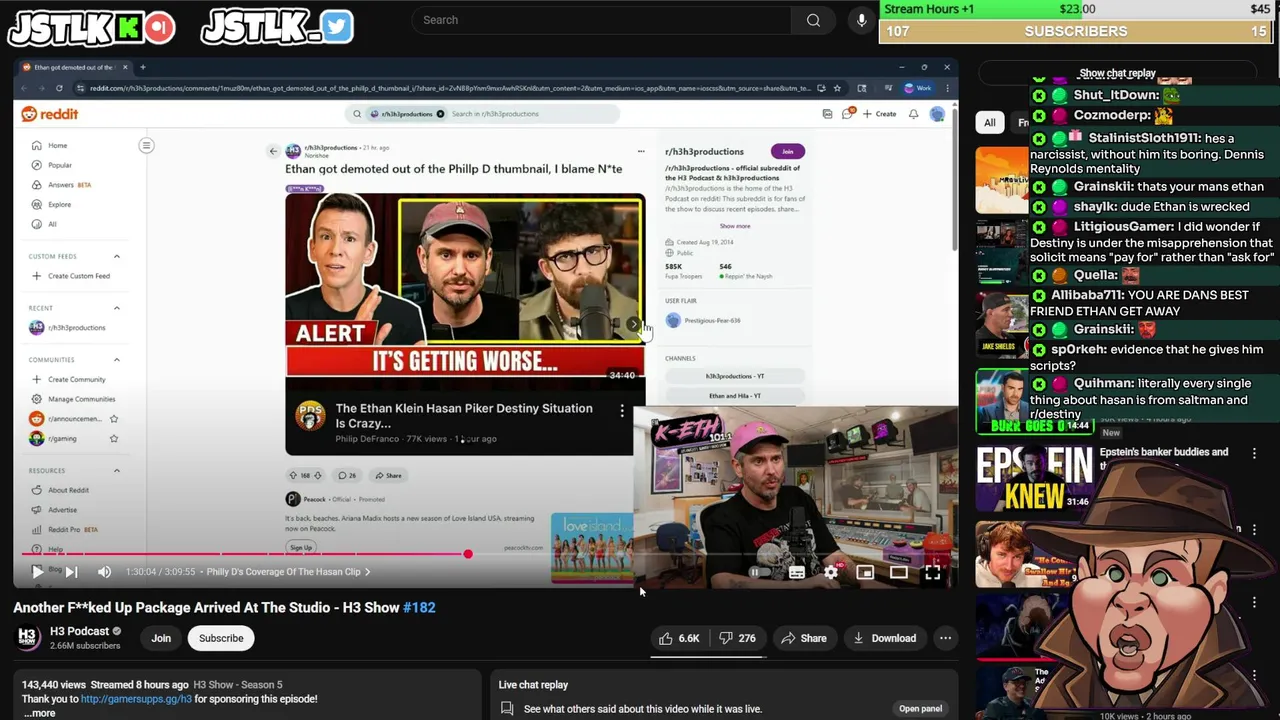The width and height of the screenshot is (1280, 720).
Task: Collapse the Reddit sidebar with hamburger button
Action: 146,146
